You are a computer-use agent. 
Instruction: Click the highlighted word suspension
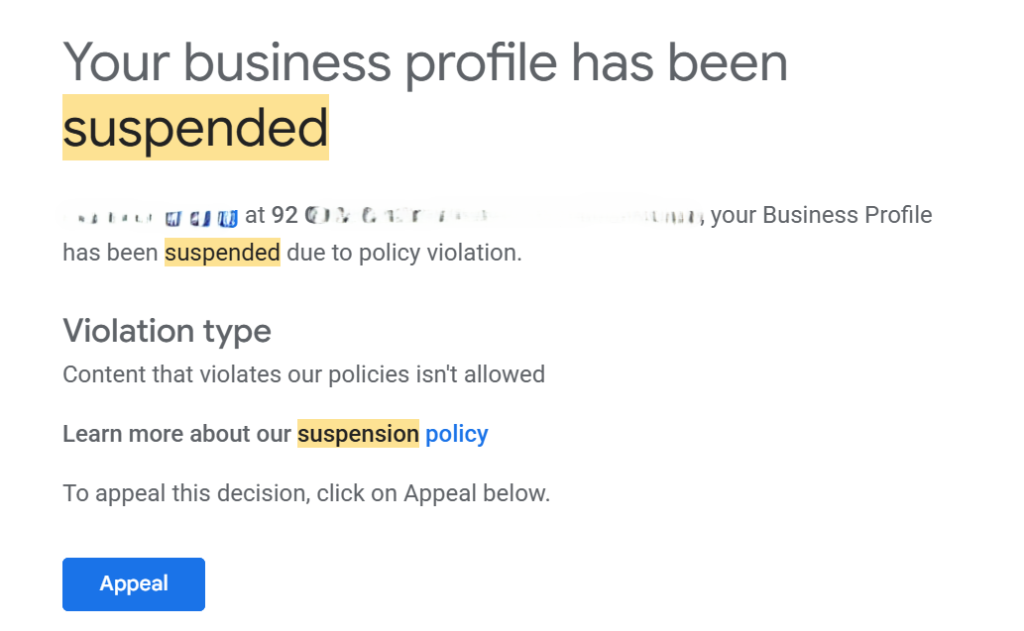[358, 434]
